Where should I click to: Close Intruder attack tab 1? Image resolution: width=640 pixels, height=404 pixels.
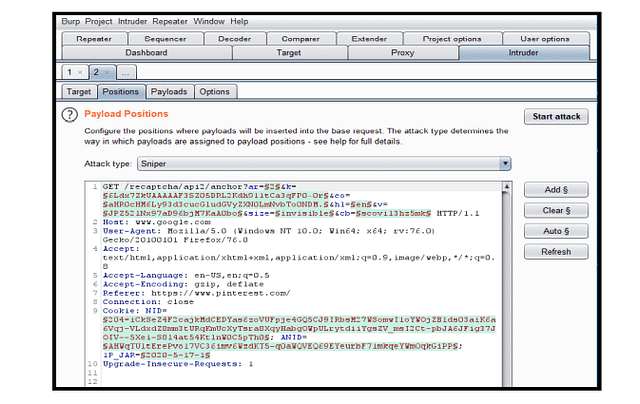[x=80, y=72]
